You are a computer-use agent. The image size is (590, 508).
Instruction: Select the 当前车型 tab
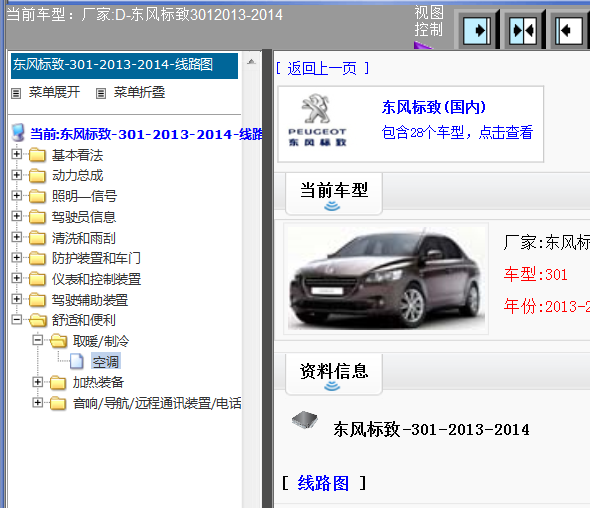(334, 194)
